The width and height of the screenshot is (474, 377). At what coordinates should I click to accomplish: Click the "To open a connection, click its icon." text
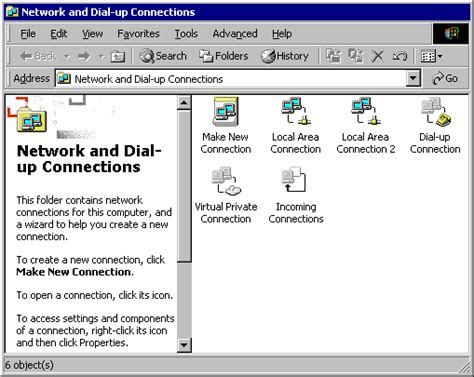95,295
